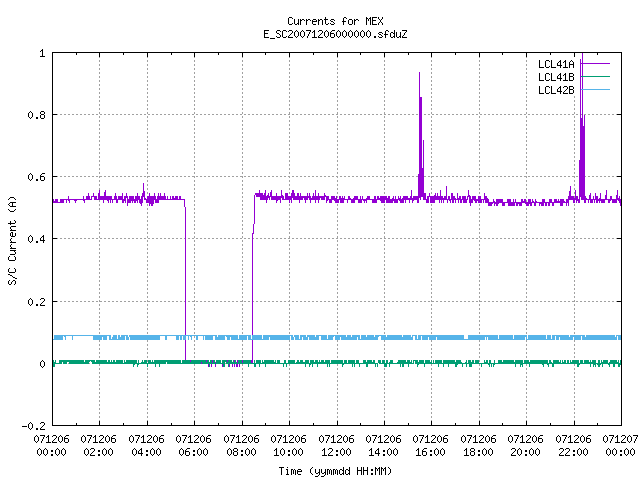Click the y-axis label 'S/C Current (A)'
640x480 pixels.
[x=13, y=241]
